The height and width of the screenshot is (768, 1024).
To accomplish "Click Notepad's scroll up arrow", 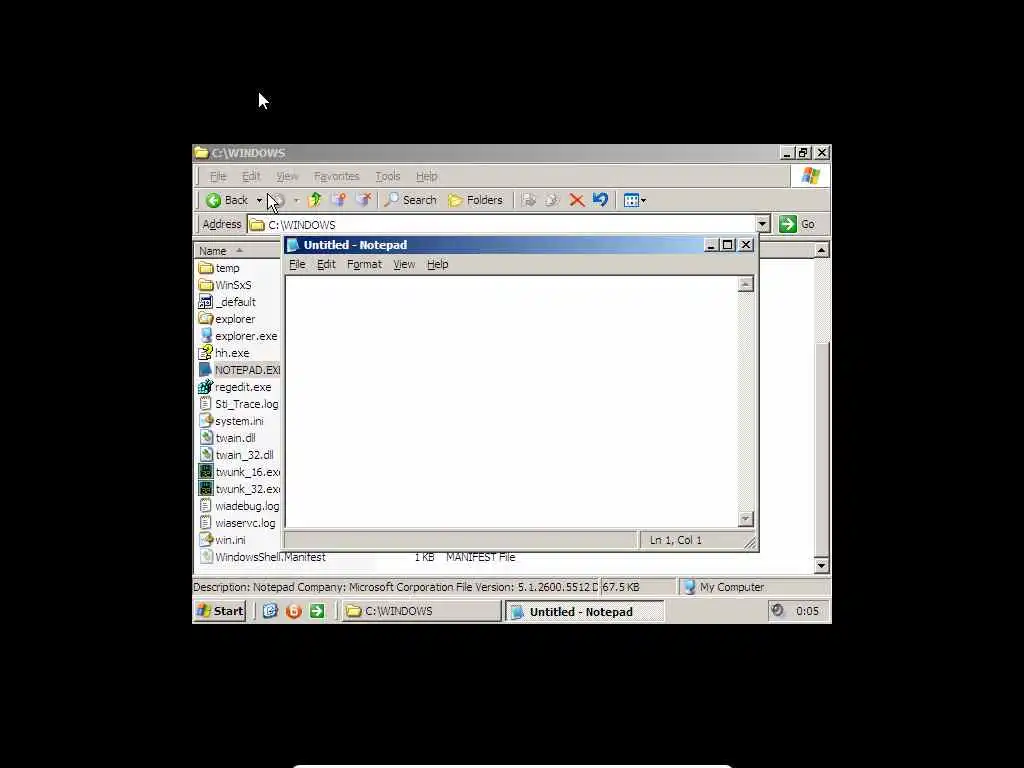I will (745, 284).
